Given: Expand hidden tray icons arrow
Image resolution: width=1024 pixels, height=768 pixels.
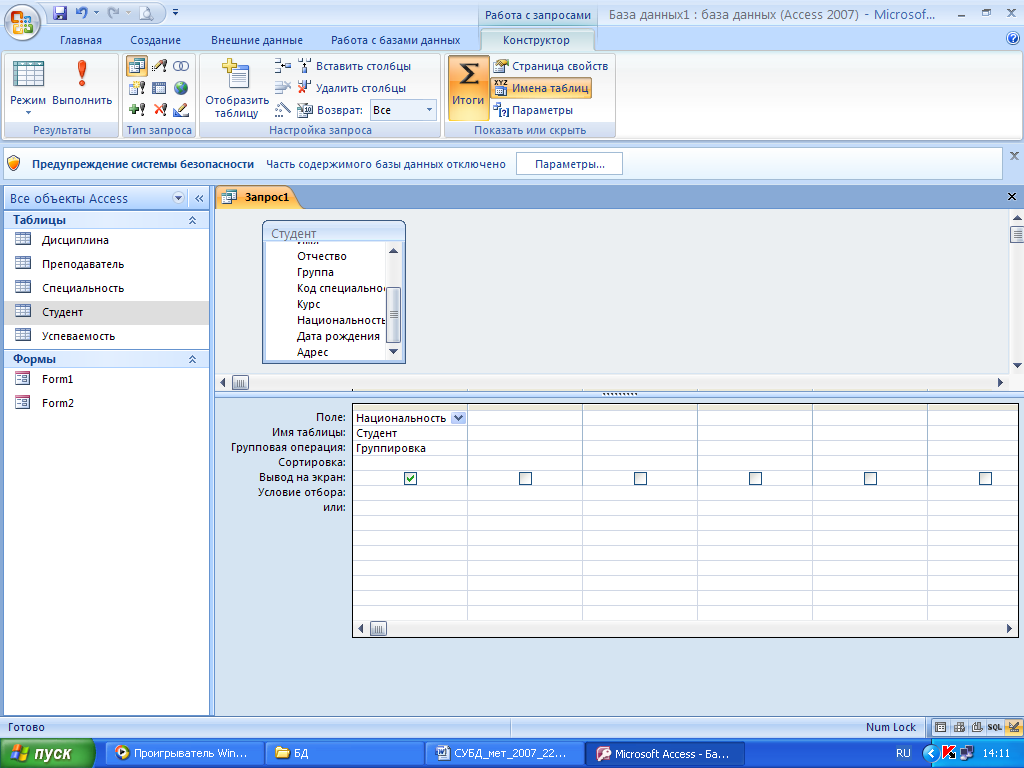Looking at the screenshot, I should point(932,754).
